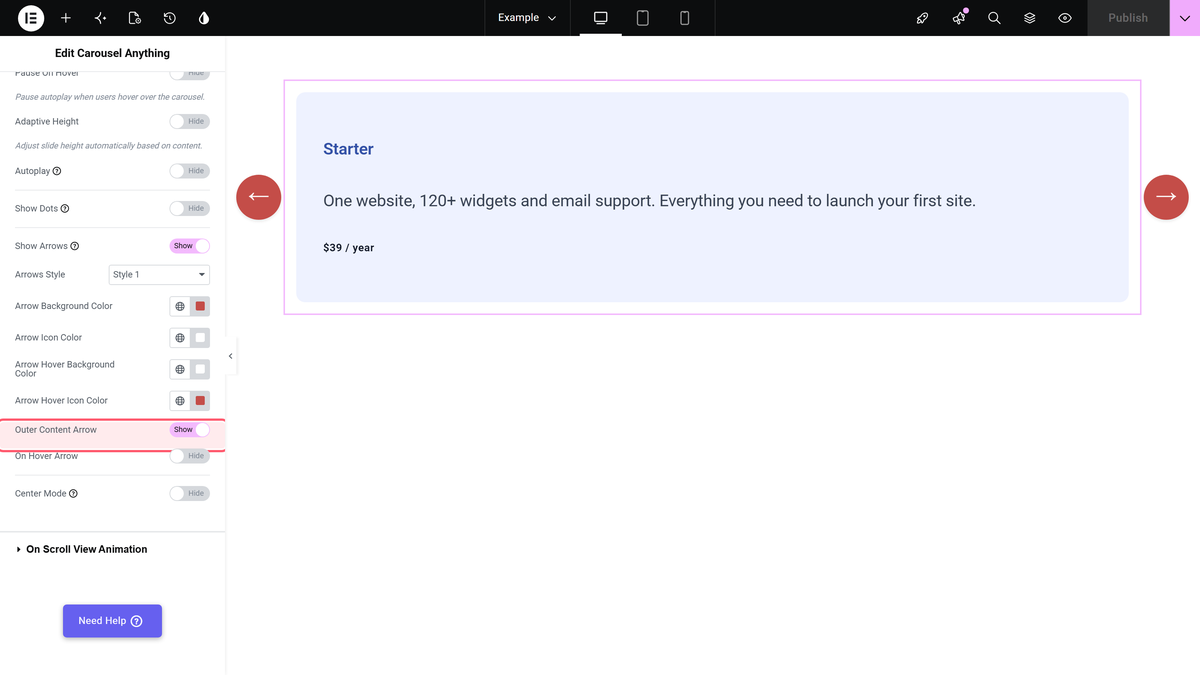Disable the Show Arrows switch
Screen dimensions: 1200x675
pyautogui.click(x=189, y=246)
